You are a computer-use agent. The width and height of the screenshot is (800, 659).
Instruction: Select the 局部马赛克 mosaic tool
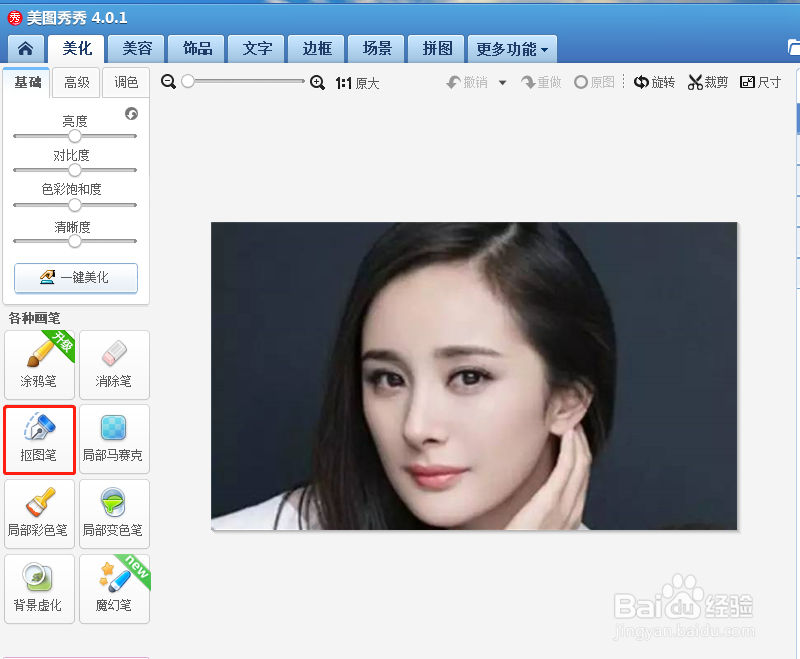tap(114, 440)
